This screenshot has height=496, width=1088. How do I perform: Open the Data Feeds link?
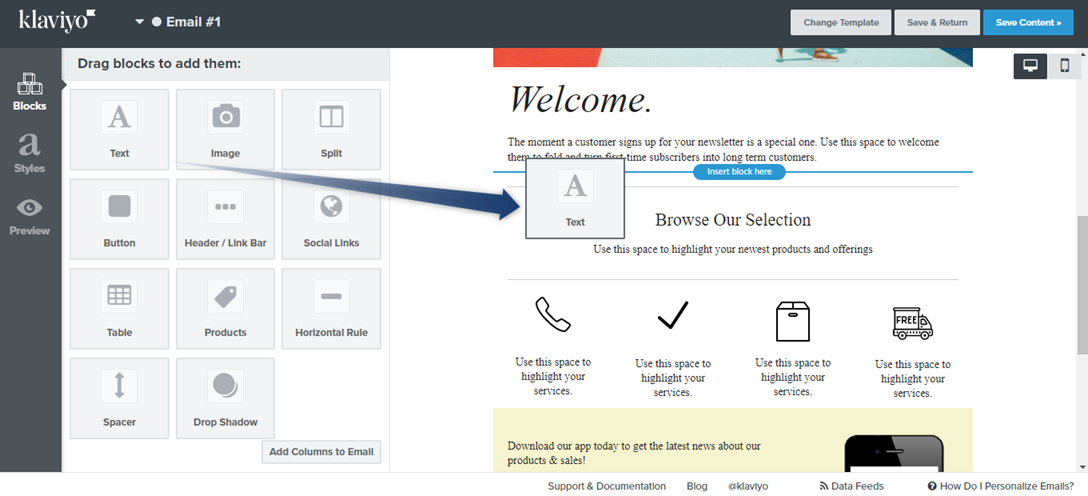point(851,486)
